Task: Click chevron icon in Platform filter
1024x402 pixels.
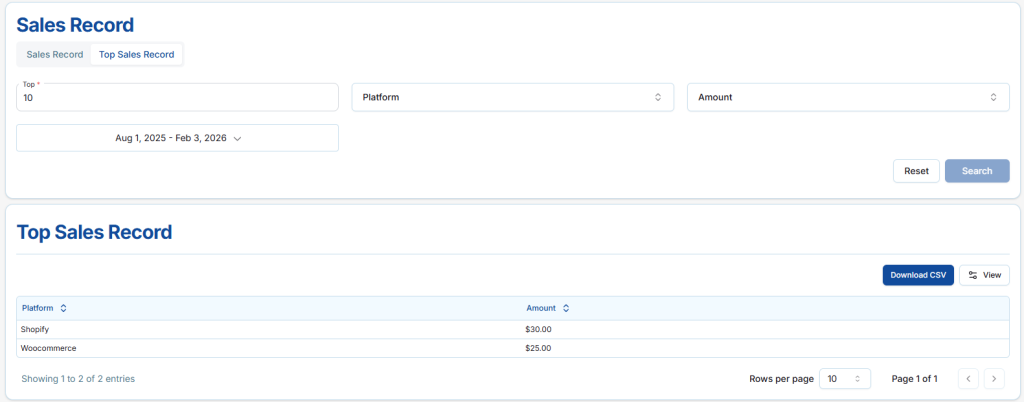Action: (x=658, y=98)
